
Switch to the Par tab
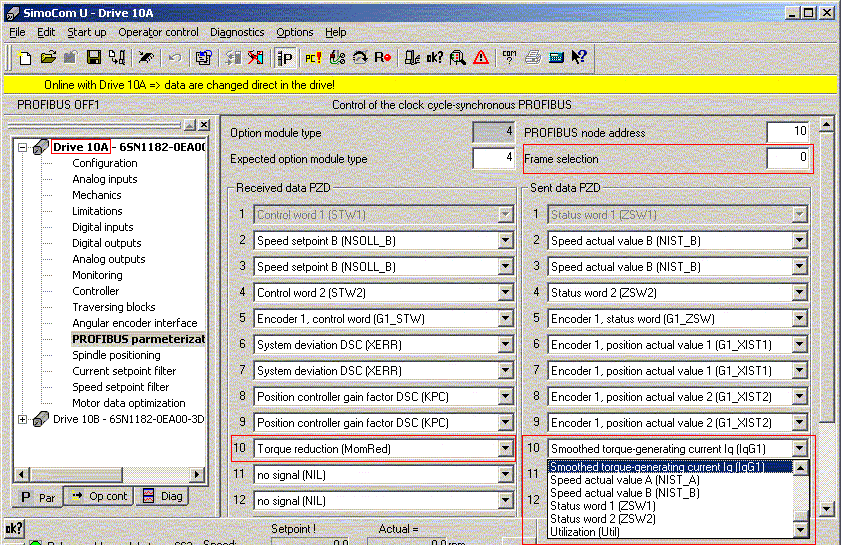[38, 497]
